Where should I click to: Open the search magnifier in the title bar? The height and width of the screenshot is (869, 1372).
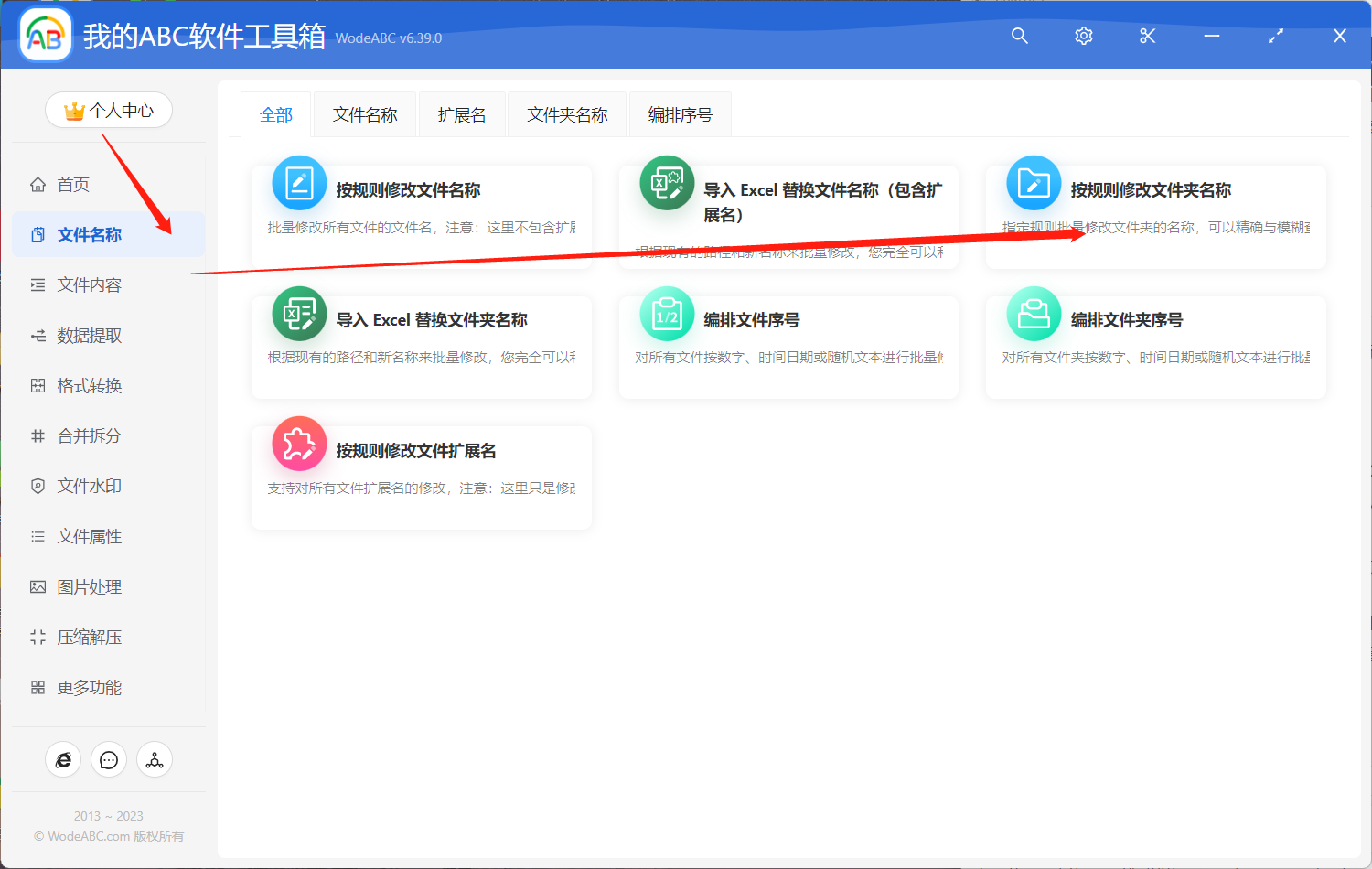click(1019, 36)
